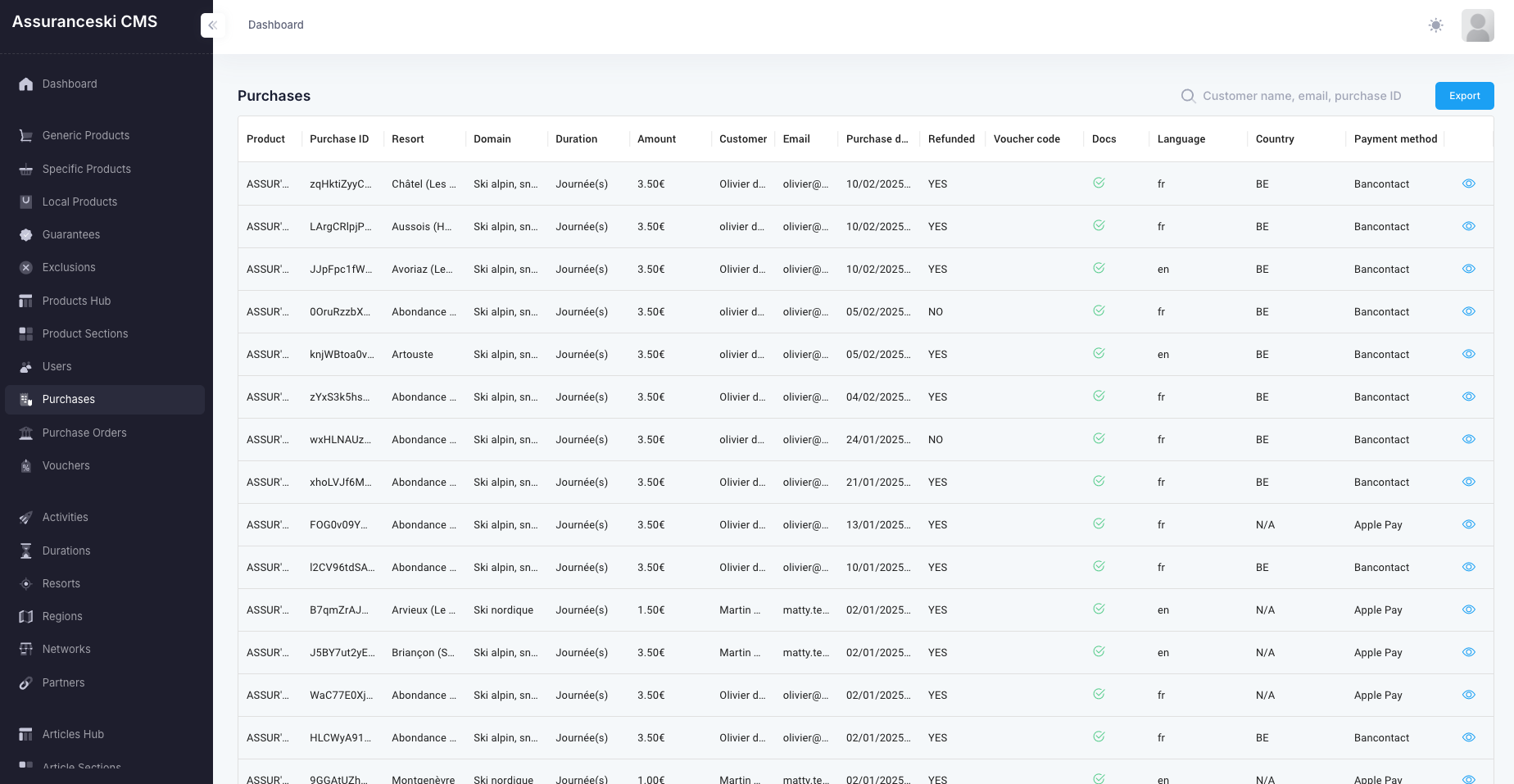This screenshot has height=784, width=1514.
Task: View details of purchase LArgCRlpjP
Action: pyautogui.click(x=1468, y=226)
